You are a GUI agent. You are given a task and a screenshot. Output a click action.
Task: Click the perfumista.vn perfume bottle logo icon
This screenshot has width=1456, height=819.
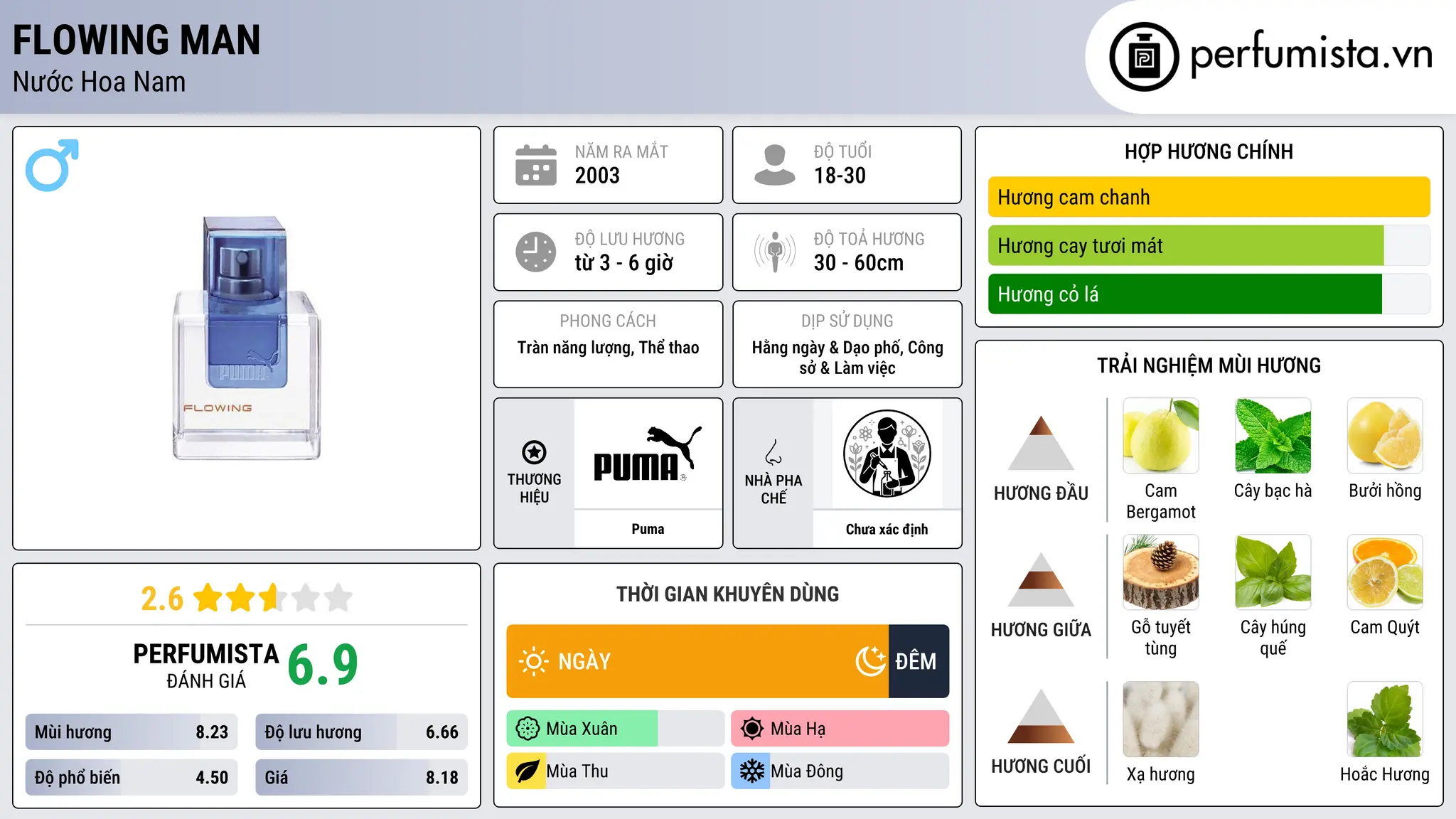point(1144,57)
